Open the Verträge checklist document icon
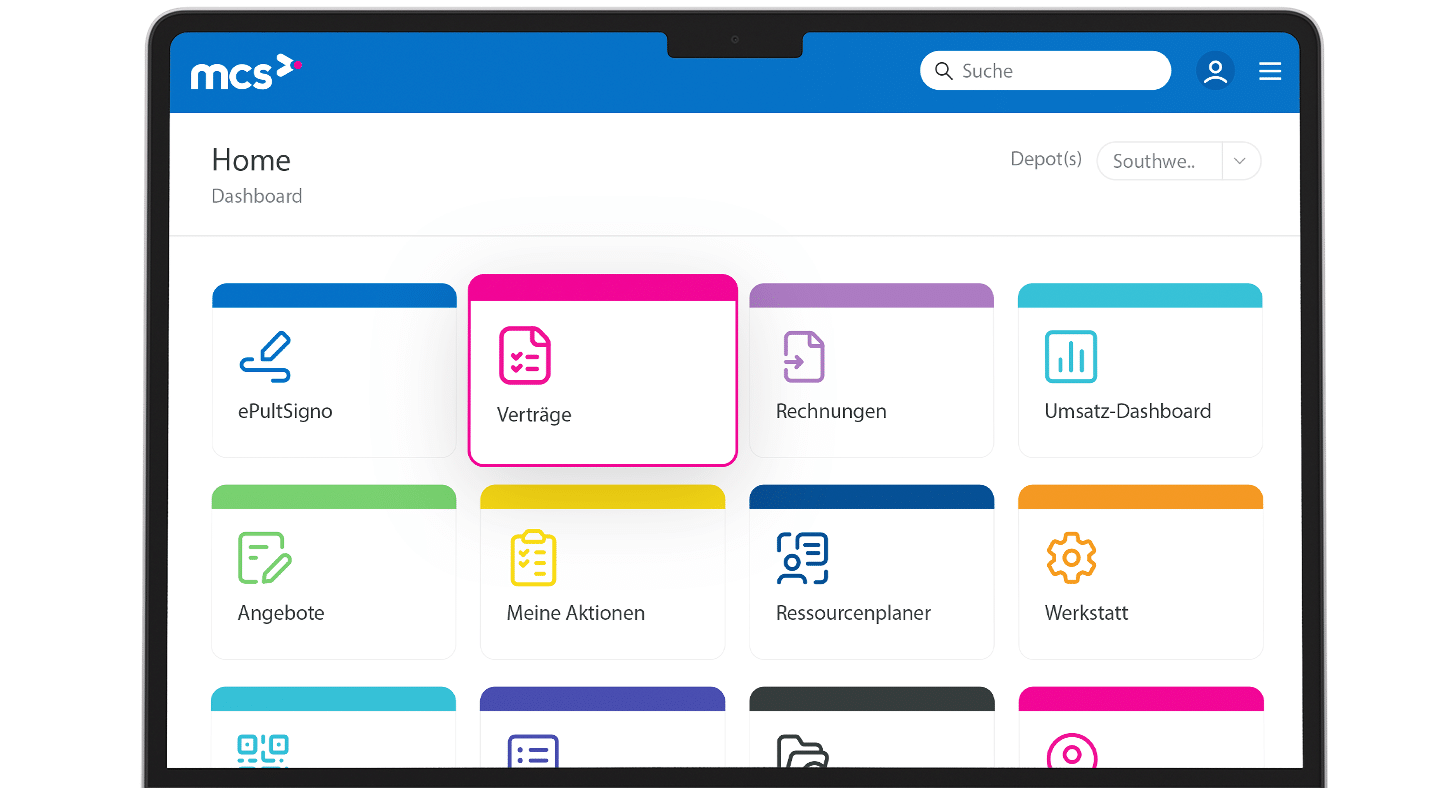 point(525,355)
